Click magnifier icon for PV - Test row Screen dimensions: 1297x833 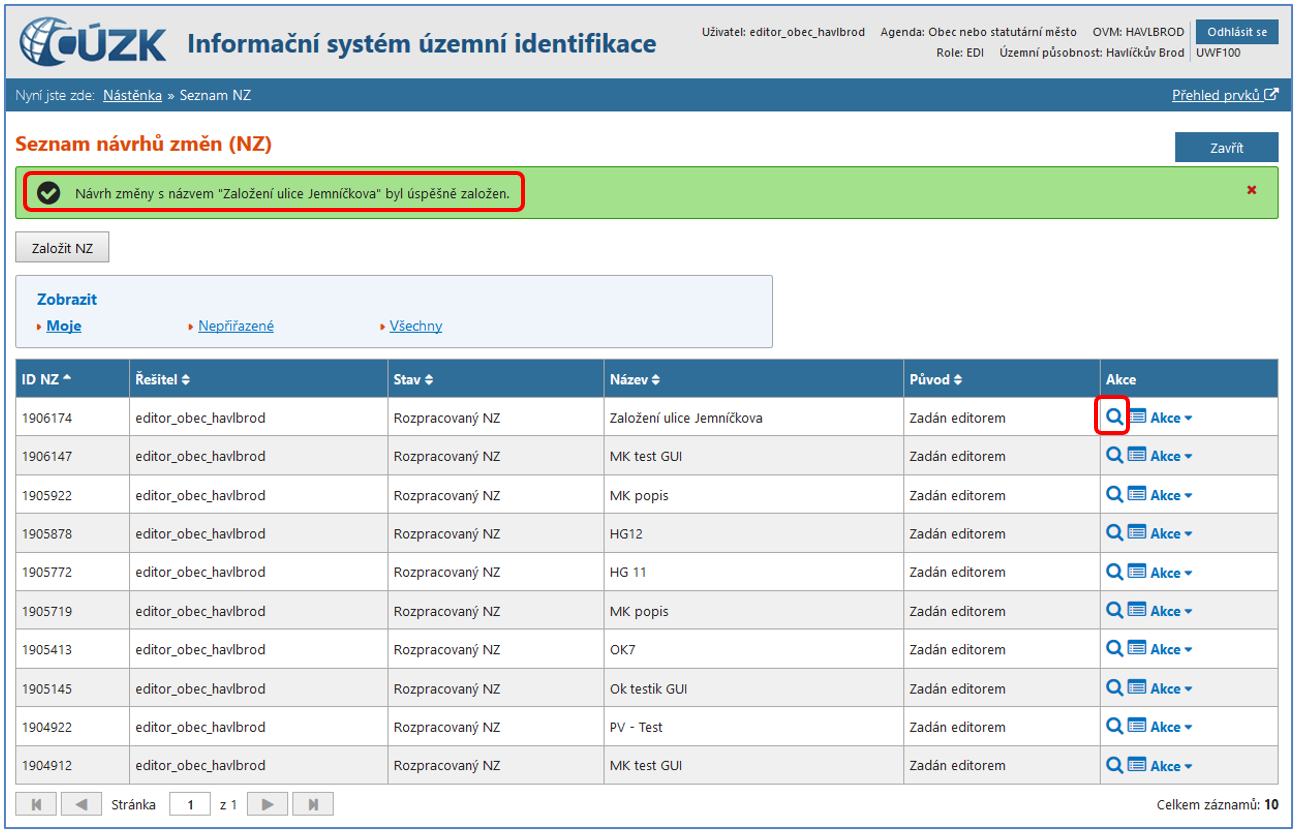[1114, 727]
